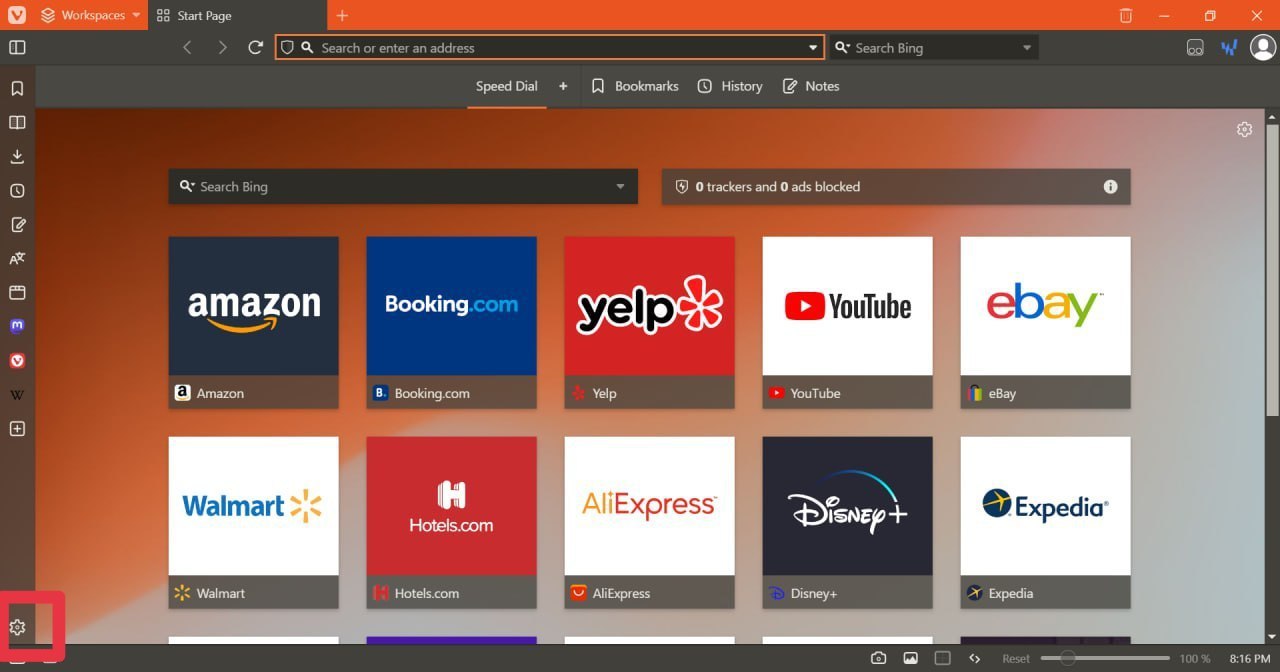Open the Mastodon web panel
The height and width of the screenshot is (672, 1280).
pyautogui.click(x=17, y=326)
